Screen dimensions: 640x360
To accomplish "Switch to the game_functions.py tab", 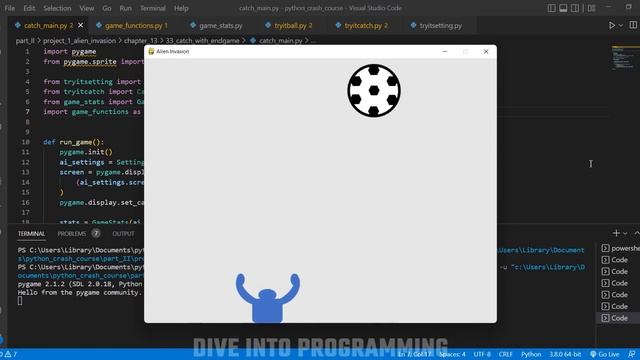I will pos(132,25).
